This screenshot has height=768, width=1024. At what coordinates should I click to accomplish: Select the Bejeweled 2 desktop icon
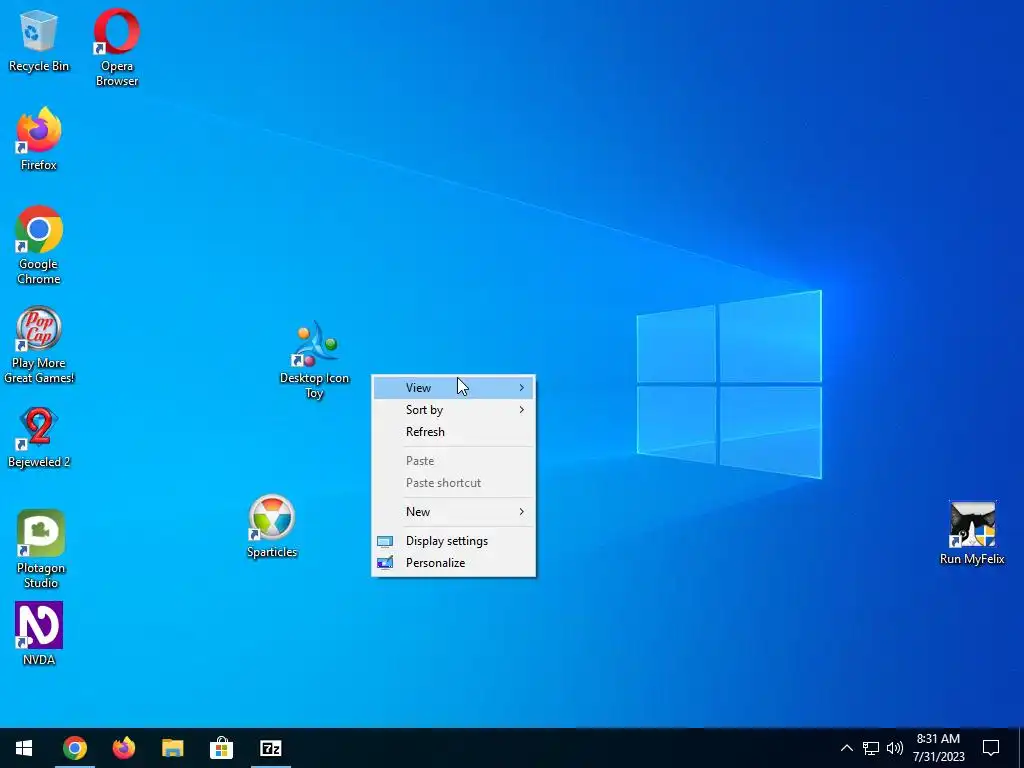(39, 438)
